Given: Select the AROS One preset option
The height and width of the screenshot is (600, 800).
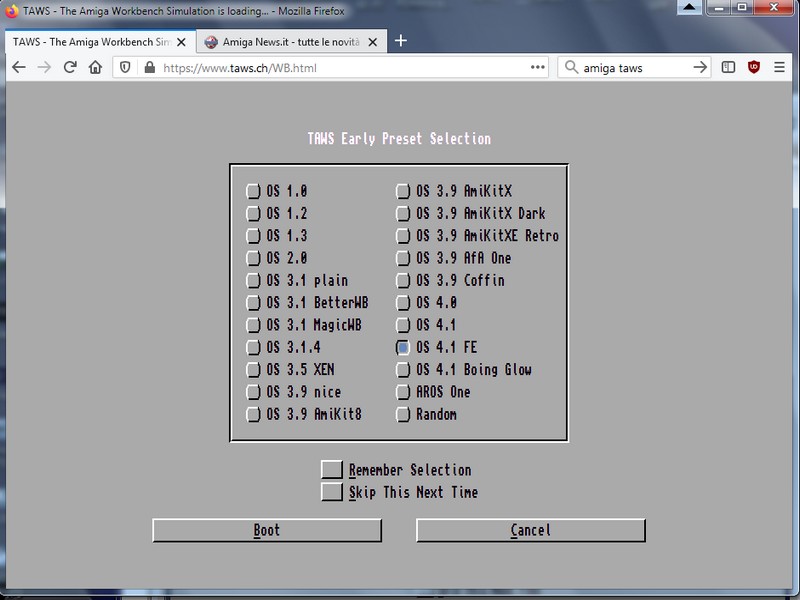Looking at the screenshot, I should [403, 392].
